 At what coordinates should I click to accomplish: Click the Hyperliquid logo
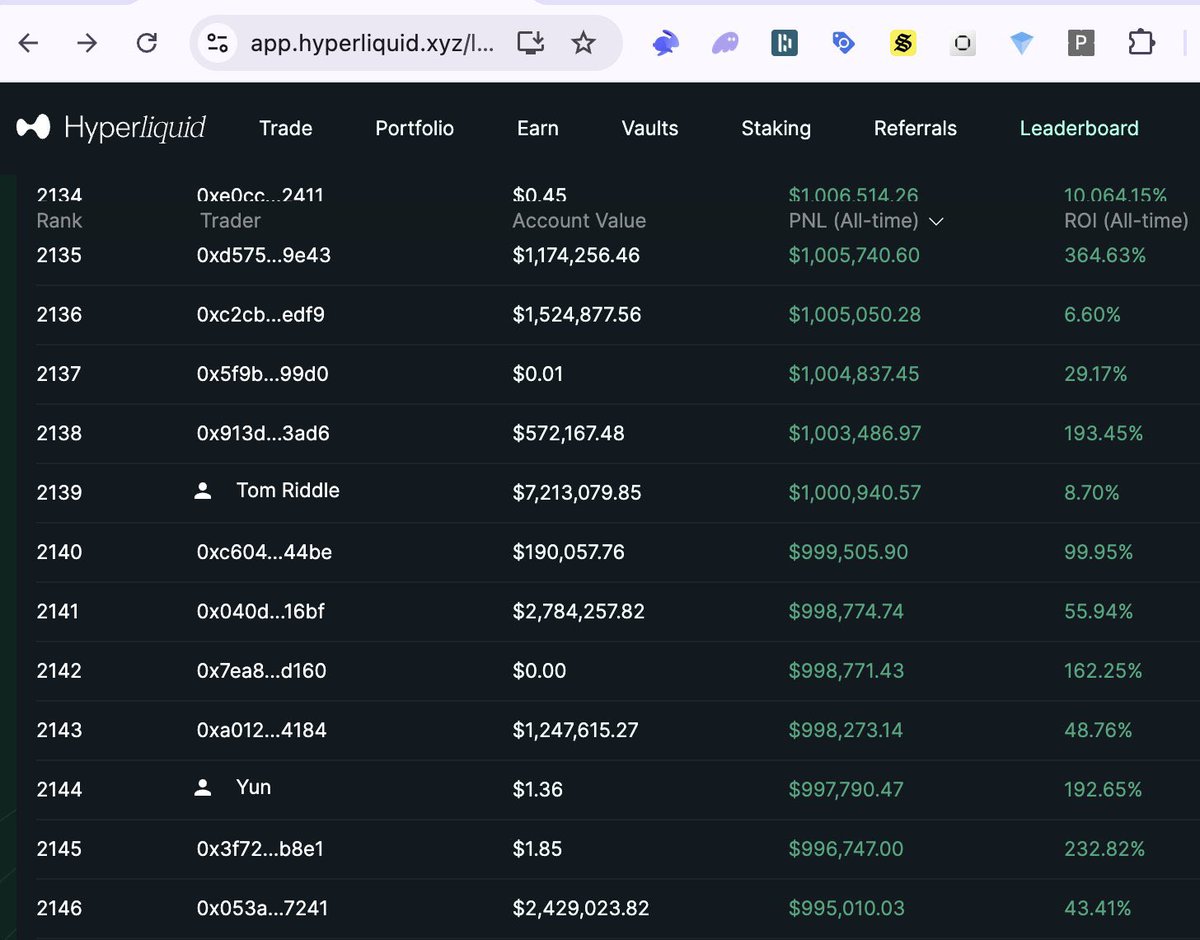(111, 128)
